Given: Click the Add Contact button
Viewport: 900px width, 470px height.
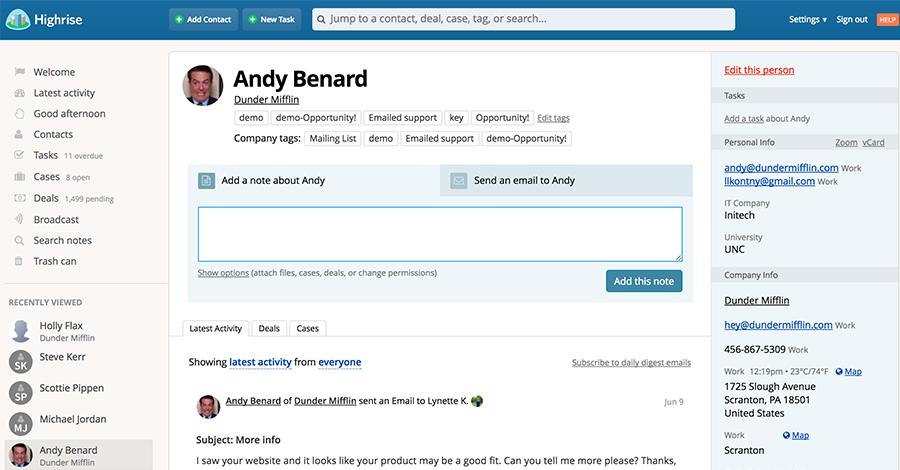Looking at the screenshot, I should (203, 20).
